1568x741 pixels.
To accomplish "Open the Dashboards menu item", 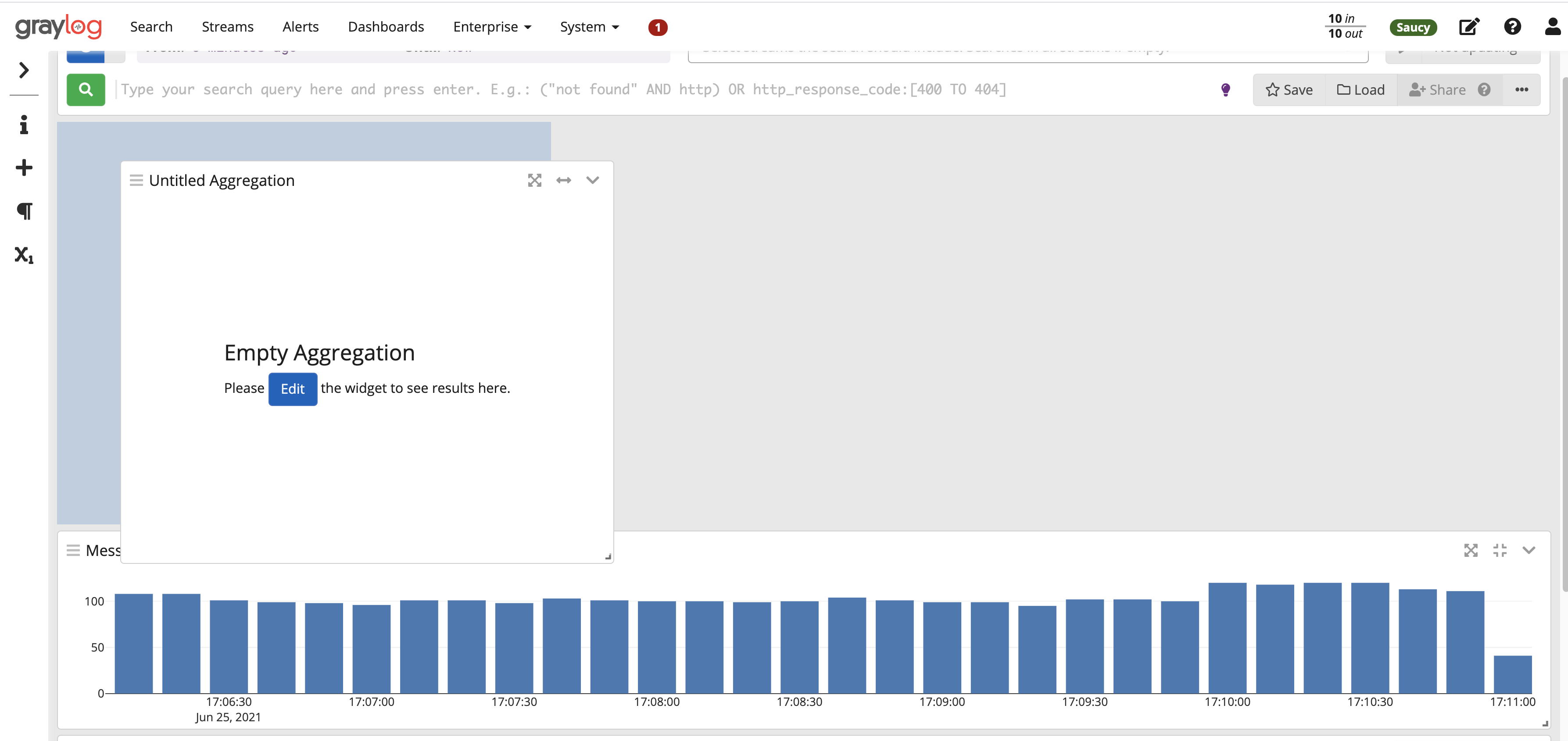I will point(386,27).
